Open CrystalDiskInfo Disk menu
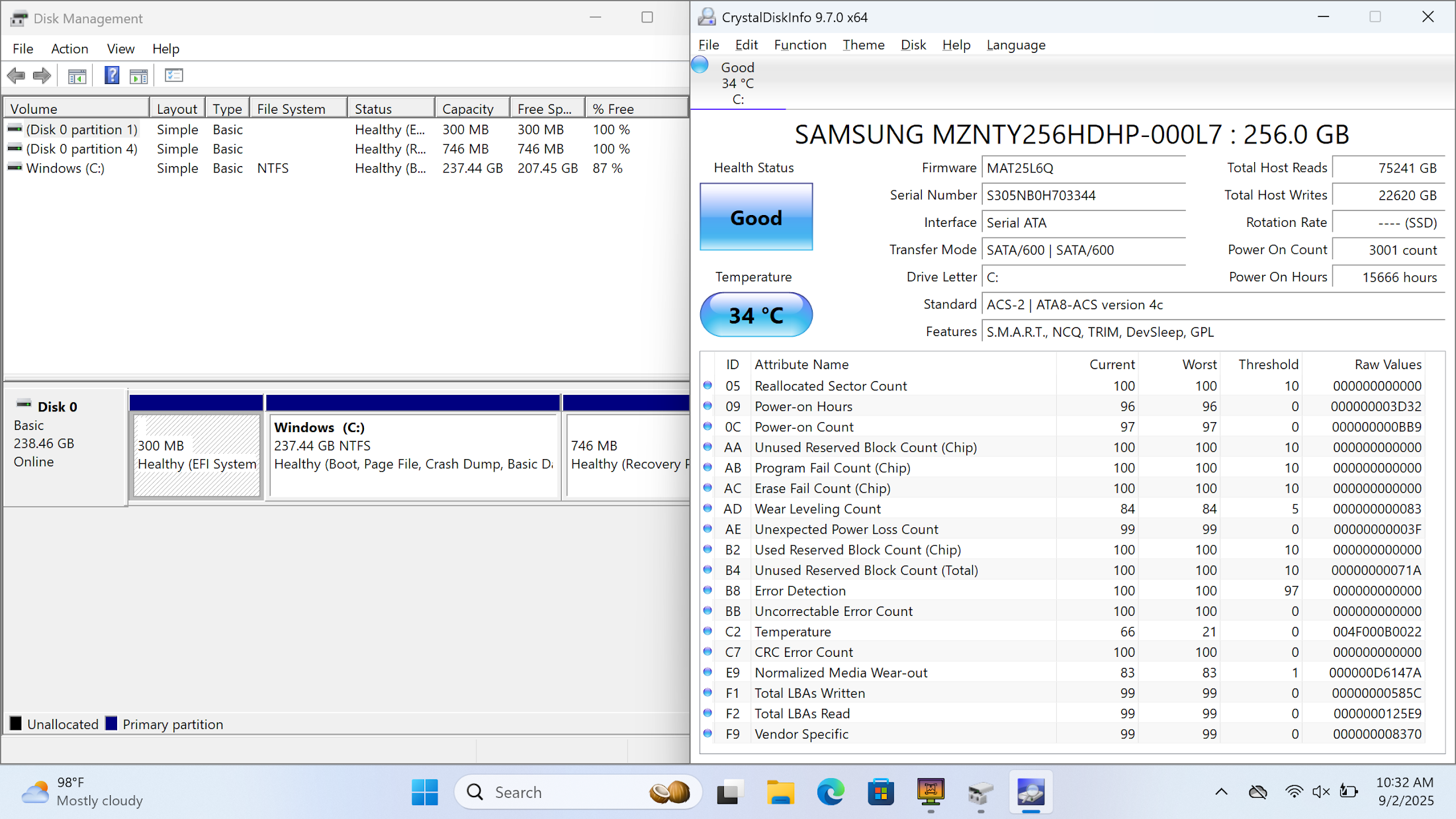The height and width of the screenshot is (819, 1456). pos(913,45)
